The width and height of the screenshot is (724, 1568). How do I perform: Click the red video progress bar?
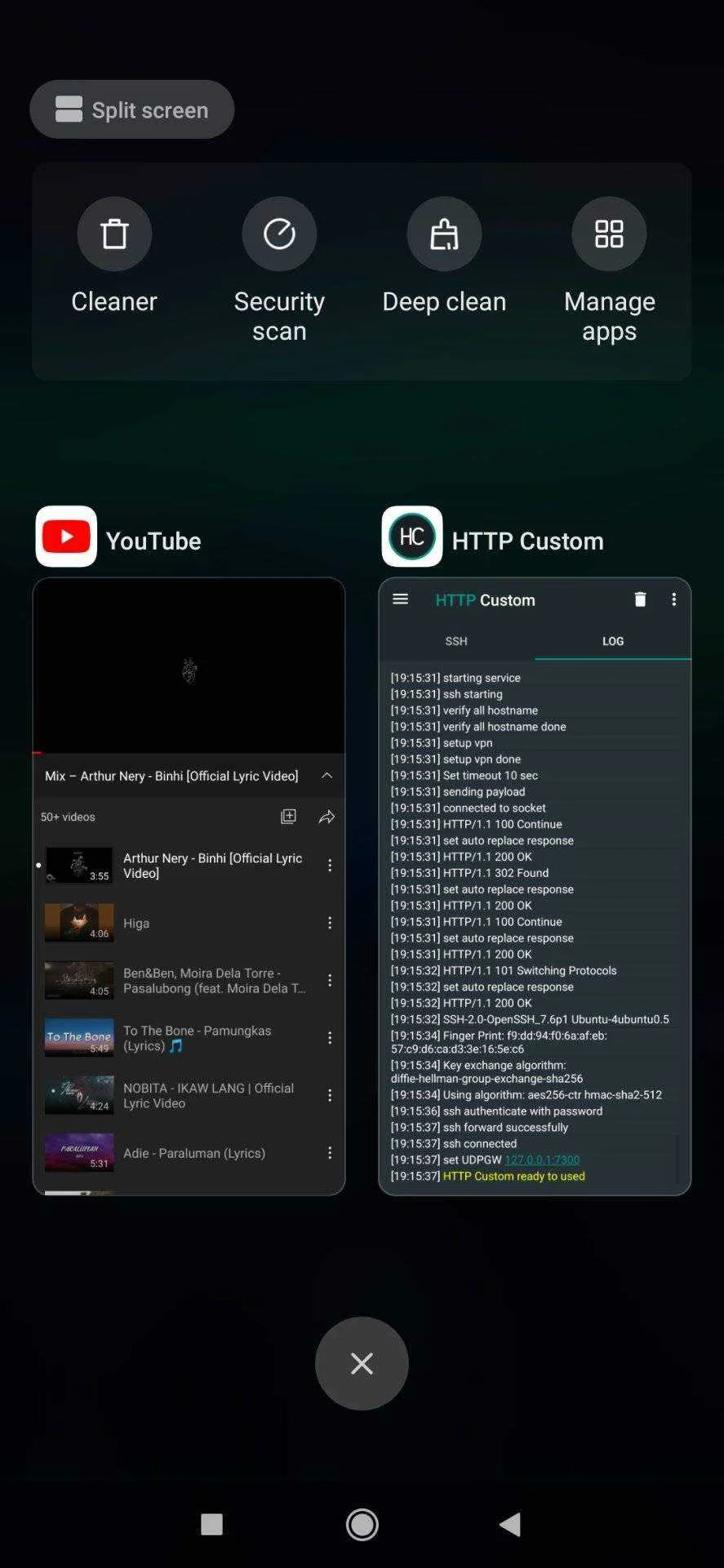(x=38, y=753)
